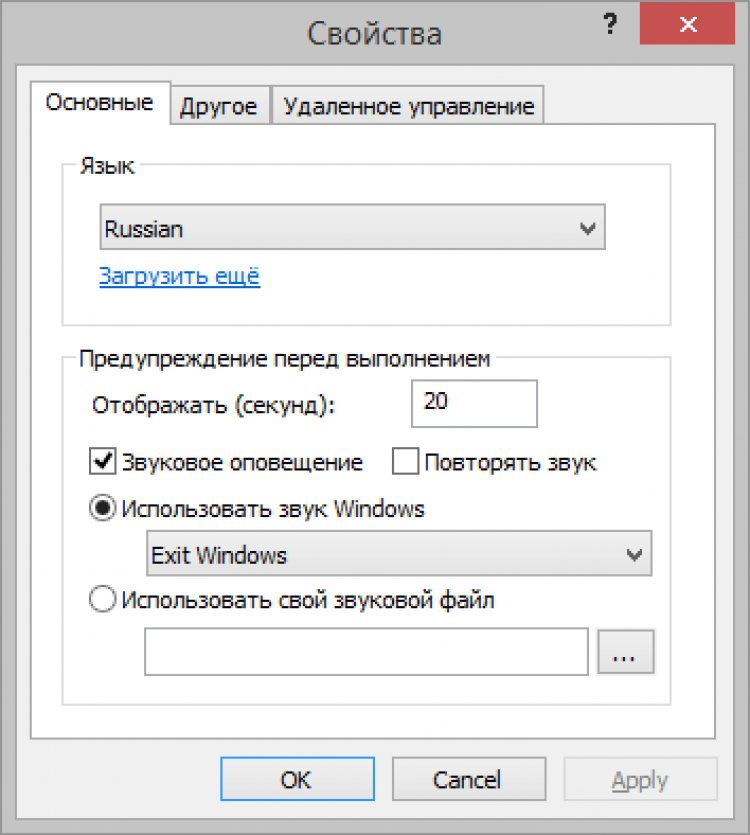Click the browse button with three dots
Viewport: 750px width, 835px height.
pyautogui.click(x=625, y=653)
